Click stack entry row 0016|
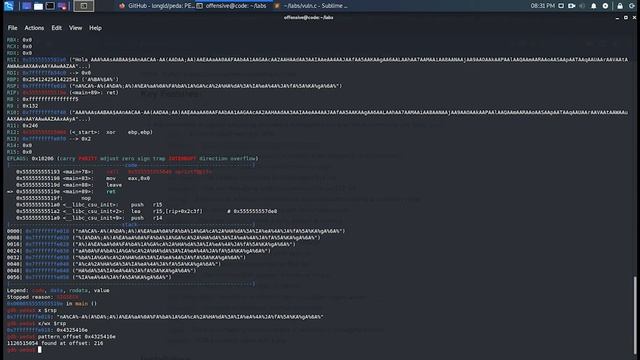Screen dimensions: 640x360 151,244
